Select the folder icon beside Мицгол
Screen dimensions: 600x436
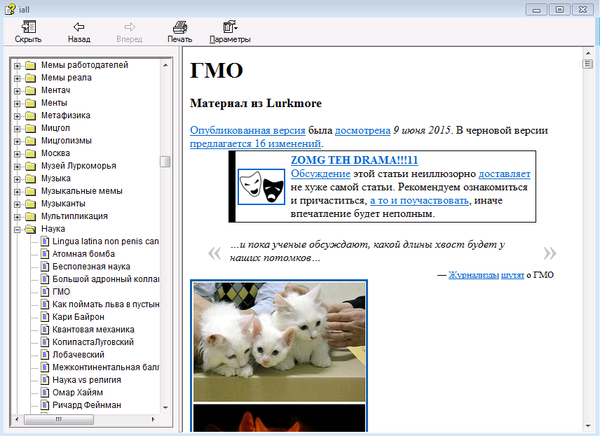tap(31, 129)
